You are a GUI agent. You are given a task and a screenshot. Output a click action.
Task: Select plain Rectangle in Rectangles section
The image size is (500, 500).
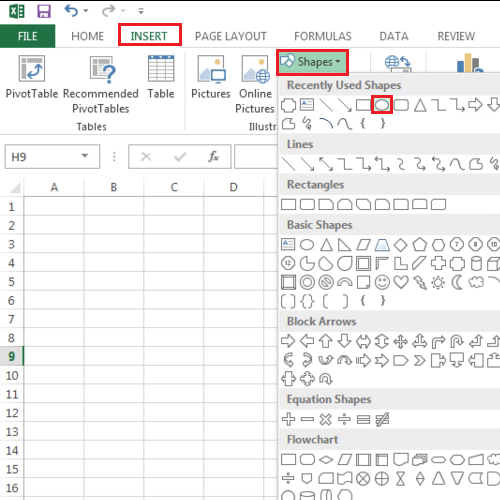[x=288, y=204]
